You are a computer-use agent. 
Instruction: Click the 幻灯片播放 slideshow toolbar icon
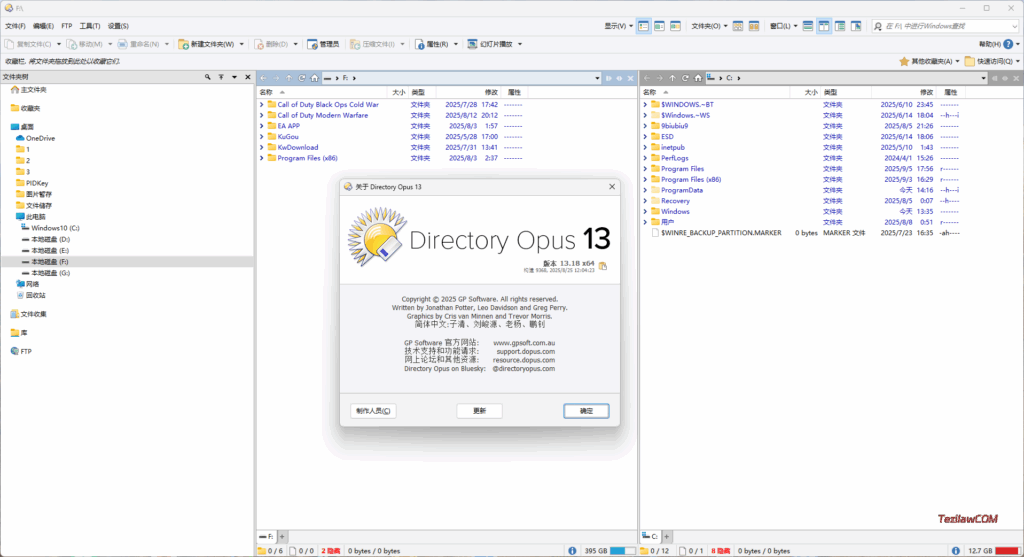click(x=472, y=44)
